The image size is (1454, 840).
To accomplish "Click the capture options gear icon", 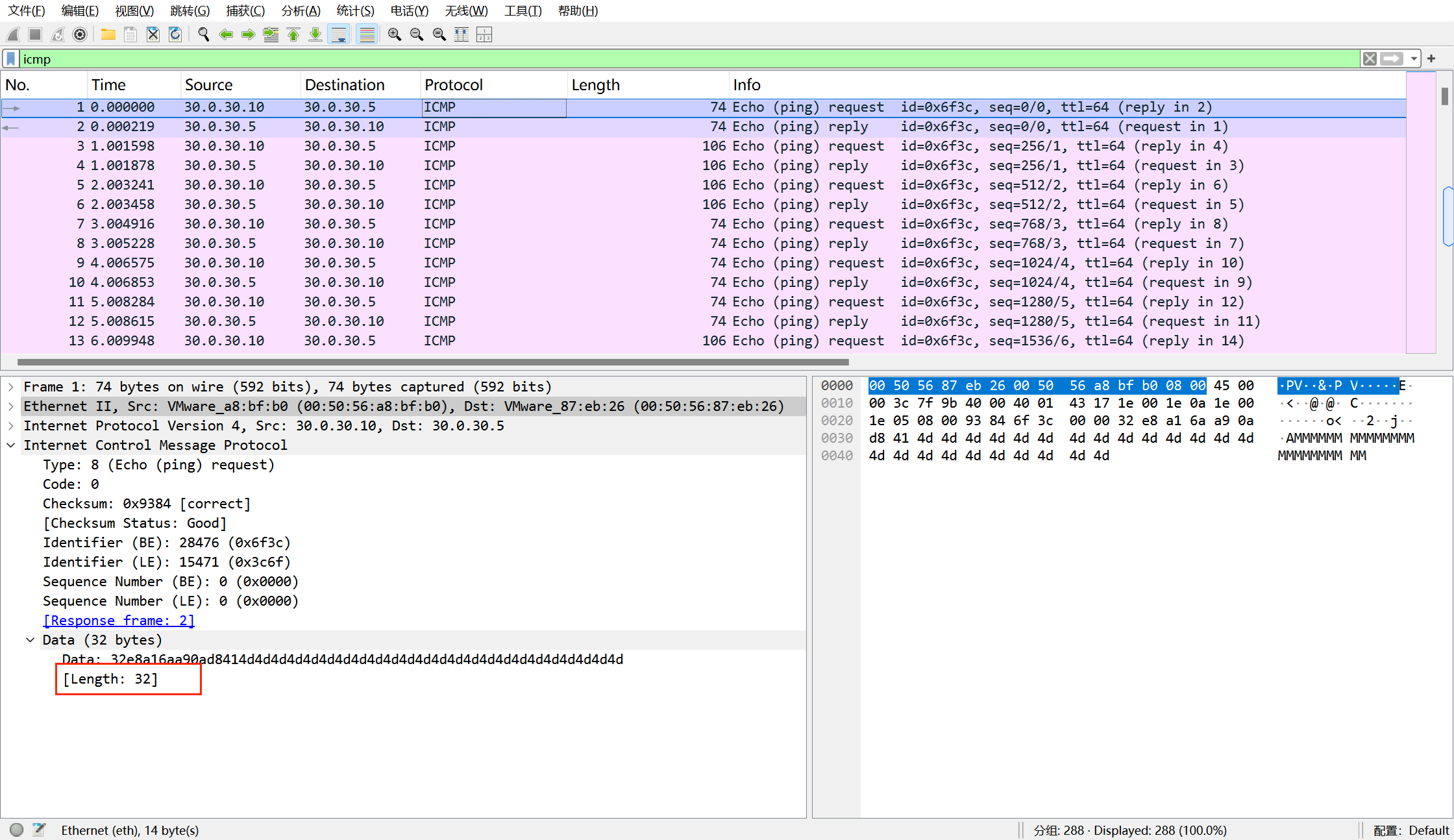I will click(80, 34).
